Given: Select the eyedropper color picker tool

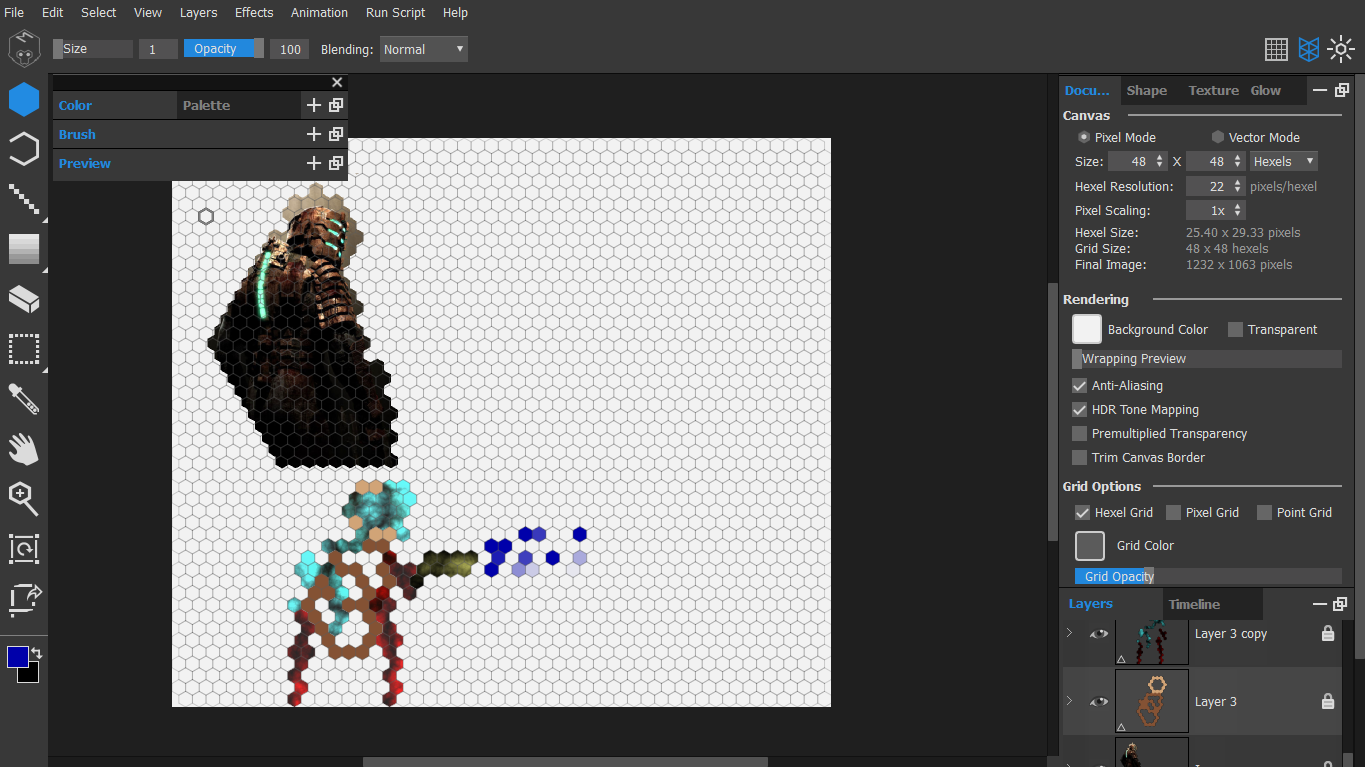Looking at the screenshot, I should tap(24, 399).
